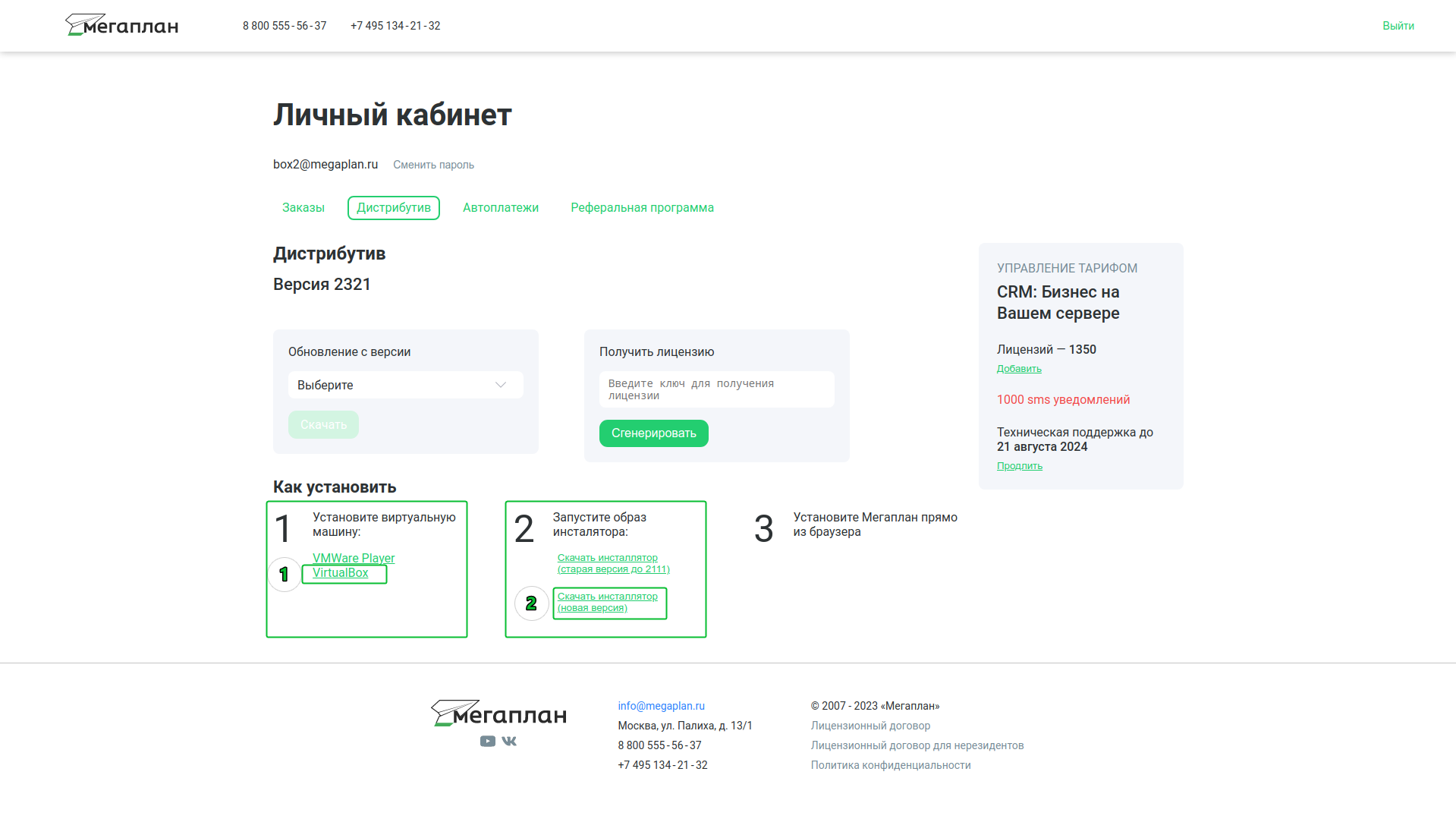Switch to the Заказы tab
This screenshot has width=1456, height=819.
[x=303, y=208]
